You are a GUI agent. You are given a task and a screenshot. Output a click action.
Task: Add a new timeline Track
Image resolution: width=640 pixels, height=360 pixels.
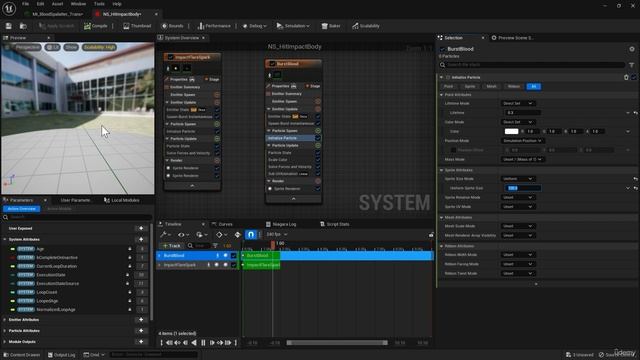tap(171, 246)
